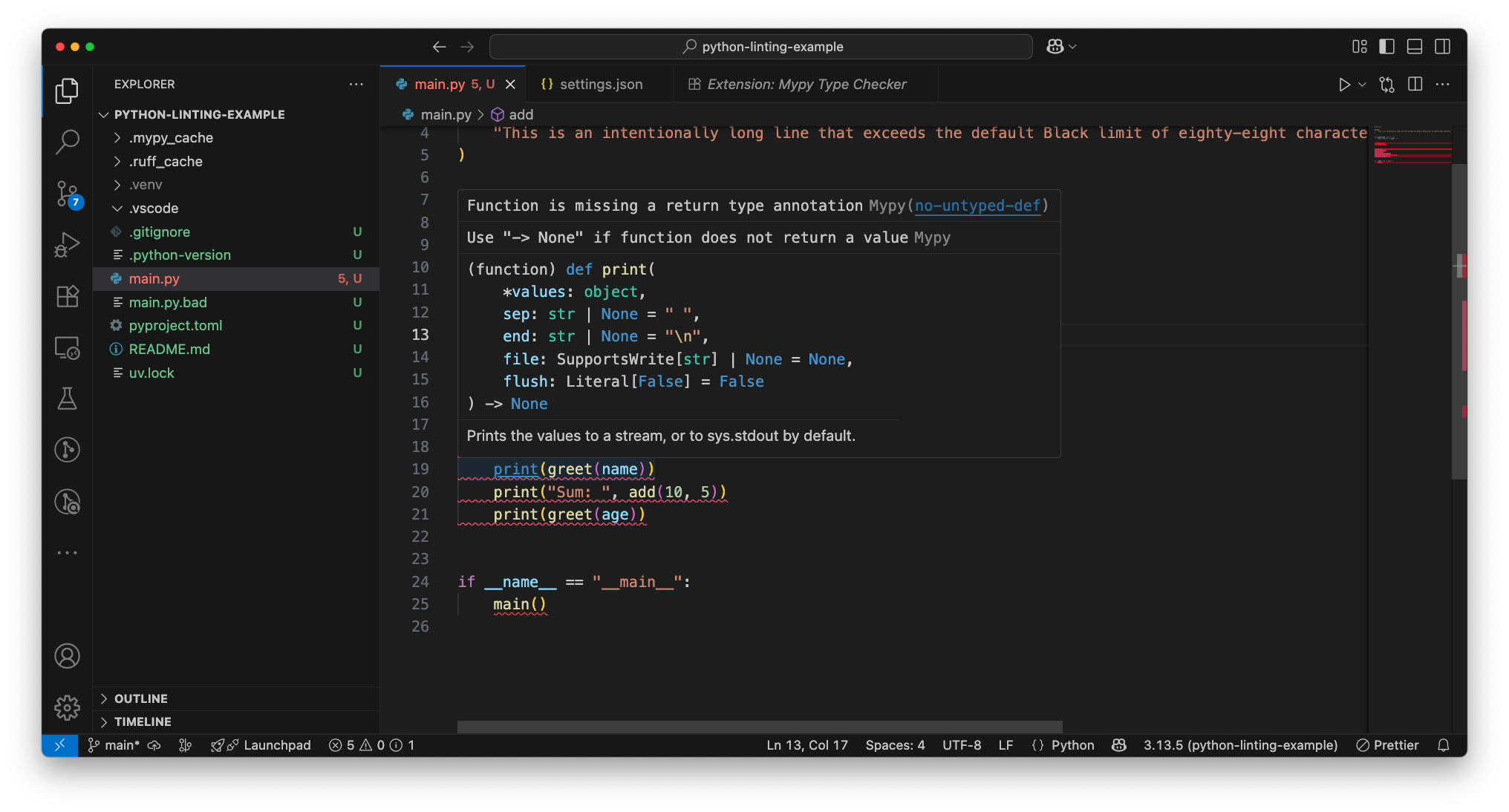Toggle the primary side bar visibility
The image size is (1509, 812).
click(1386, 47)
